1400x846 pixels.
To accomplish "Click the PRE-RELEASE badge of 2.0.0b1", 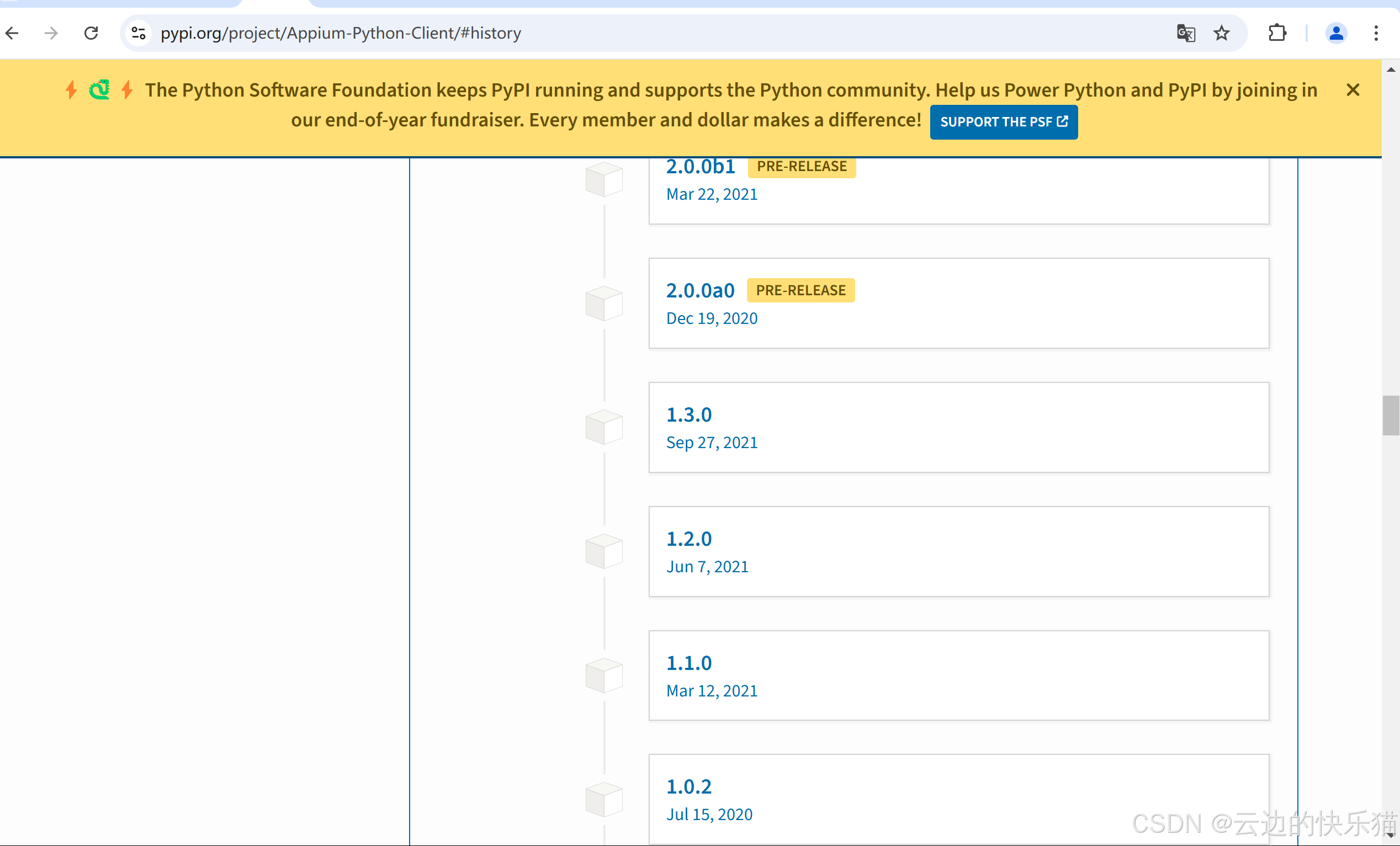I will pos(802,167).
